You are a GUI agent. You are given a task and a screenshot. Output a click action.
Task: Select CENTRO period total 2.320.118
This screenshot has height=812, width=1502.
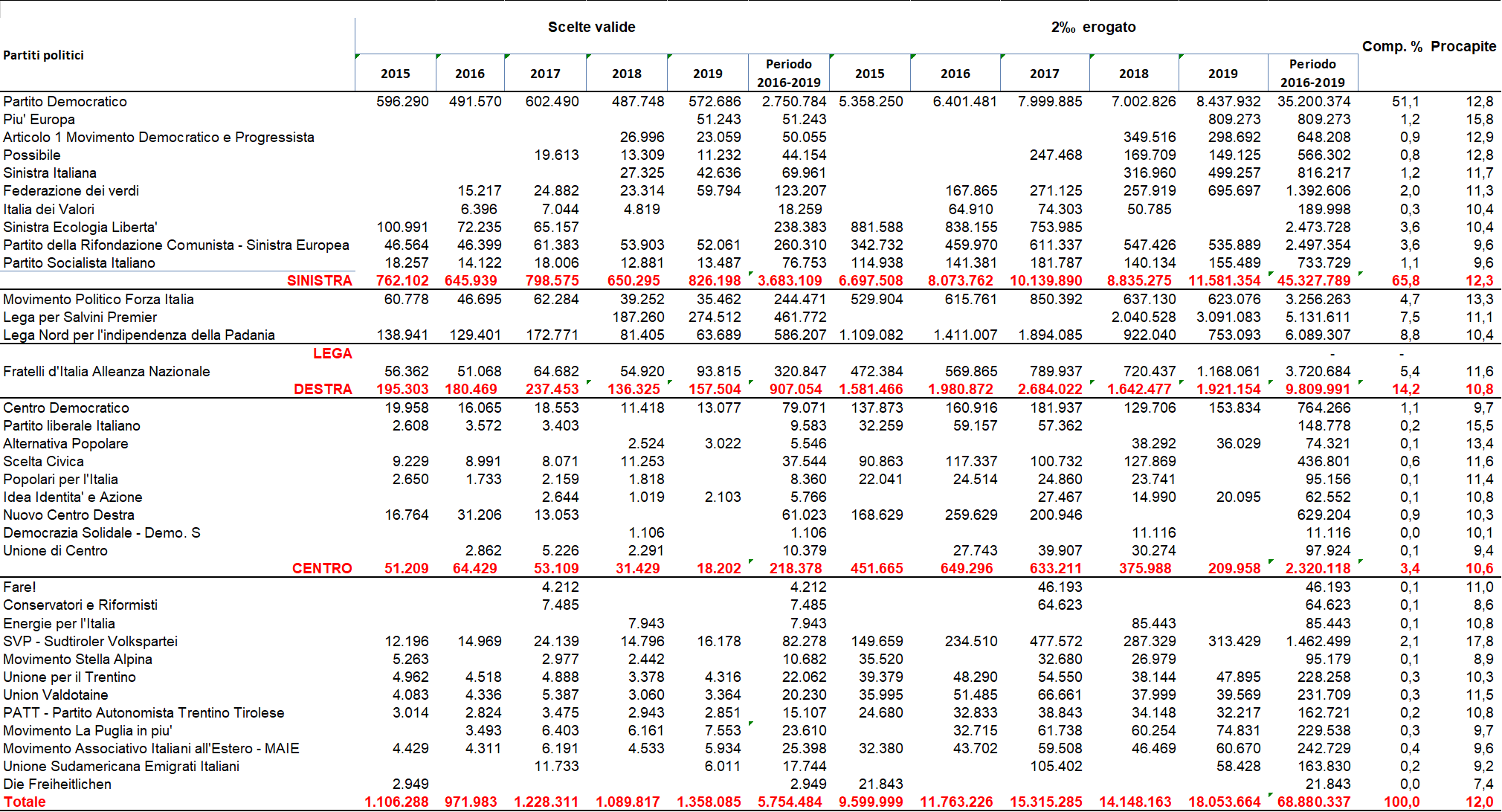click(1318, 568)
